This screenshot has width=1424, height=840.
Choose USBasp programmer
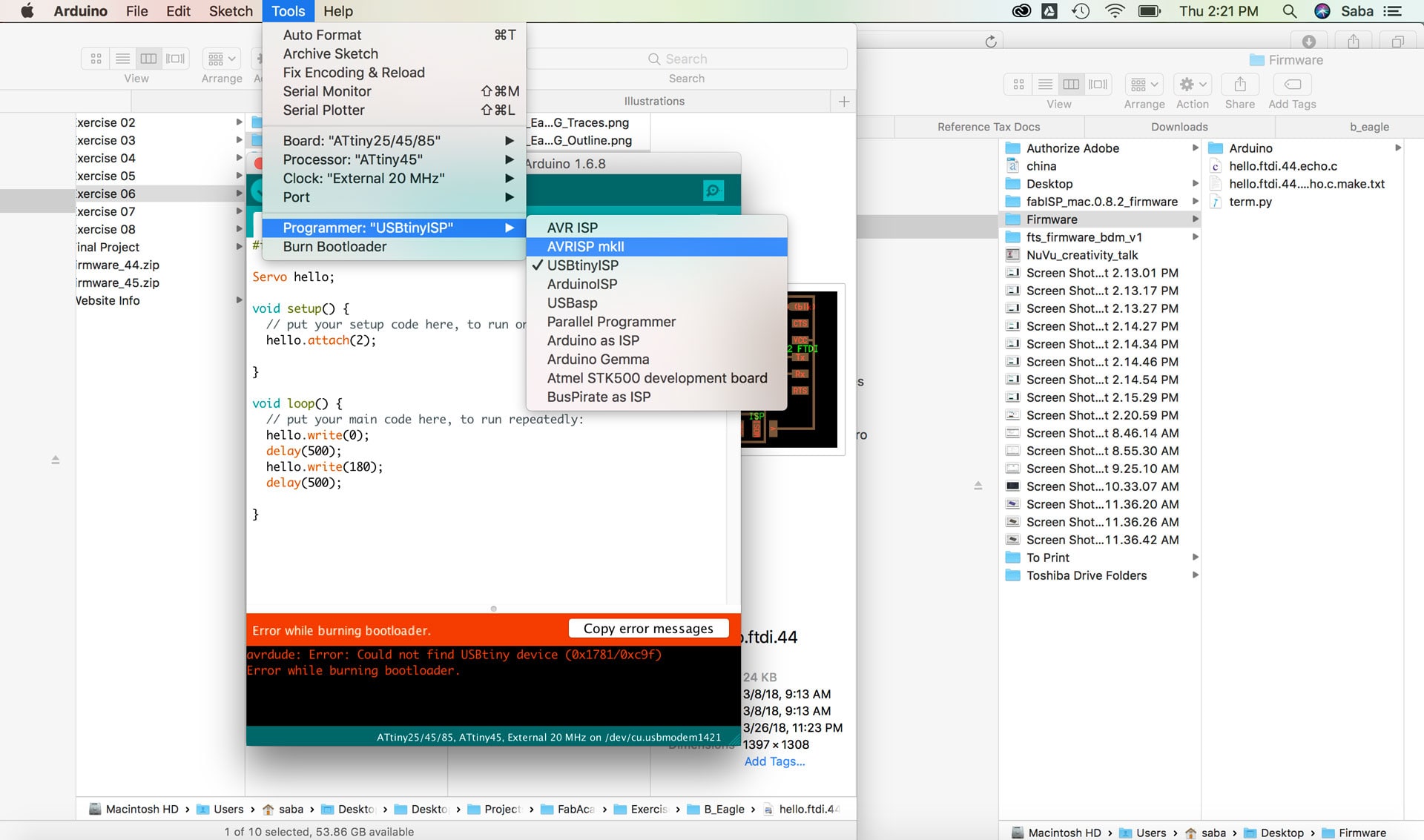pyautogui.click(x=656, y=303)
